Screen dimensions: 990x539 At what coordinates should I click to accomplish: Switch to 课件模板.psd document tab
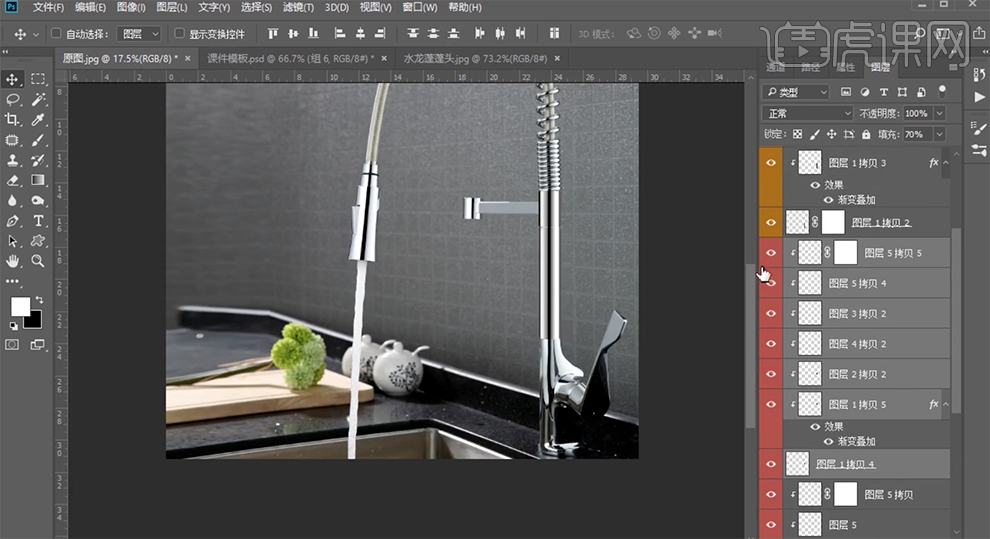[x=290, y=58]
